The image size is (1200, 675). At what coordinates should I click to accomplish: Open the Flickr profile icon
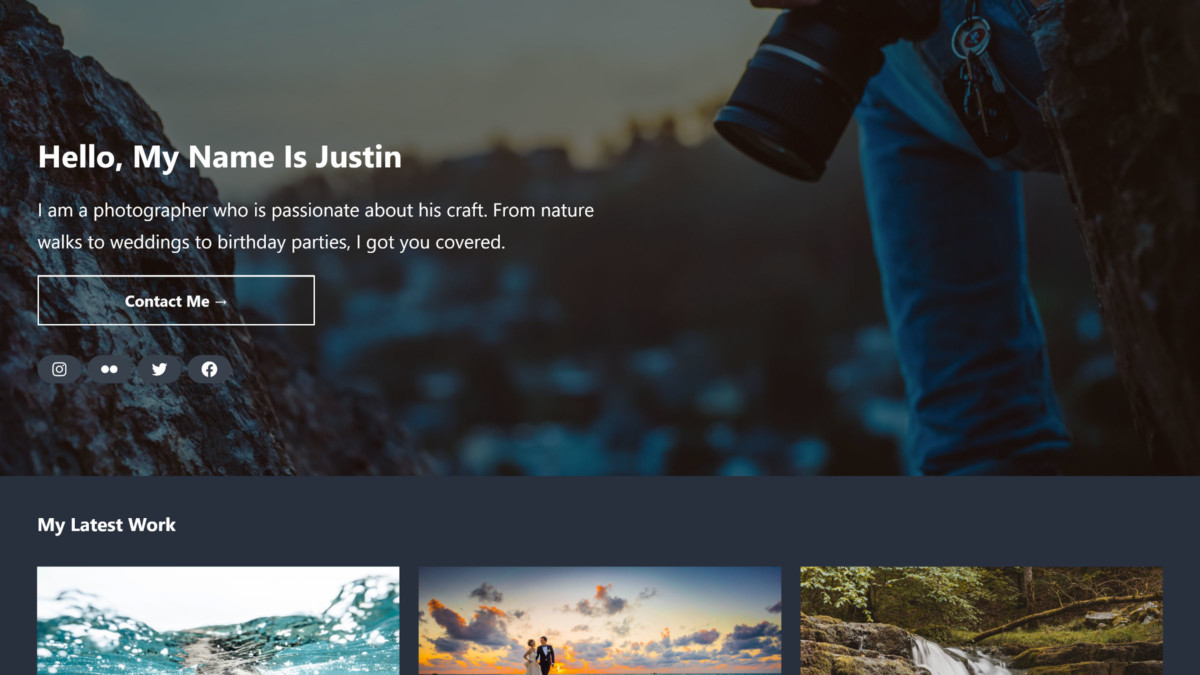coord(109,369)
